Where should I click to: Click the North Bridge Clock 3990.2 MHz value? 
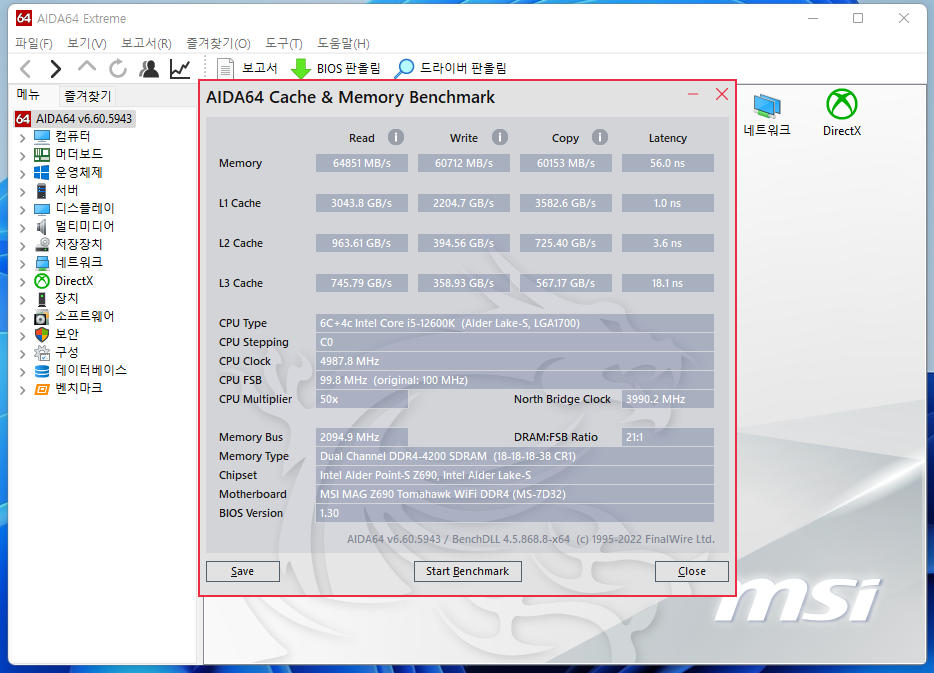click(x=668, y=399)
